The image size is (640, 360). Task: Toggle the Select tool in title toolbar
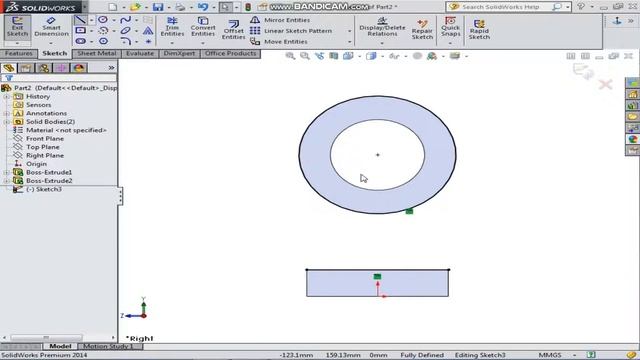[x=225, y=7]
